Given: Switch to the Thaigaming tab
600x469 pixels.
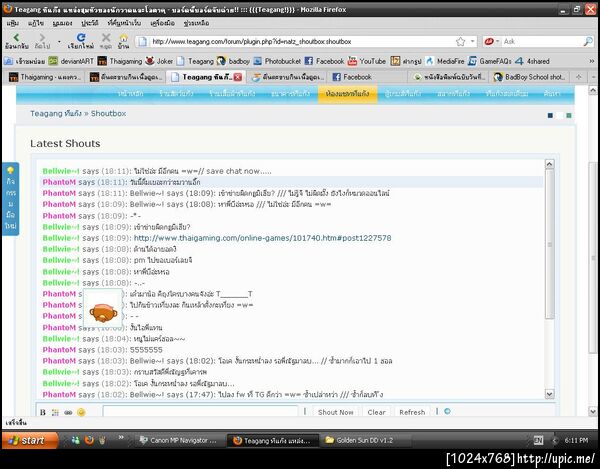Looking at the screenshot, I should (45, 77).
